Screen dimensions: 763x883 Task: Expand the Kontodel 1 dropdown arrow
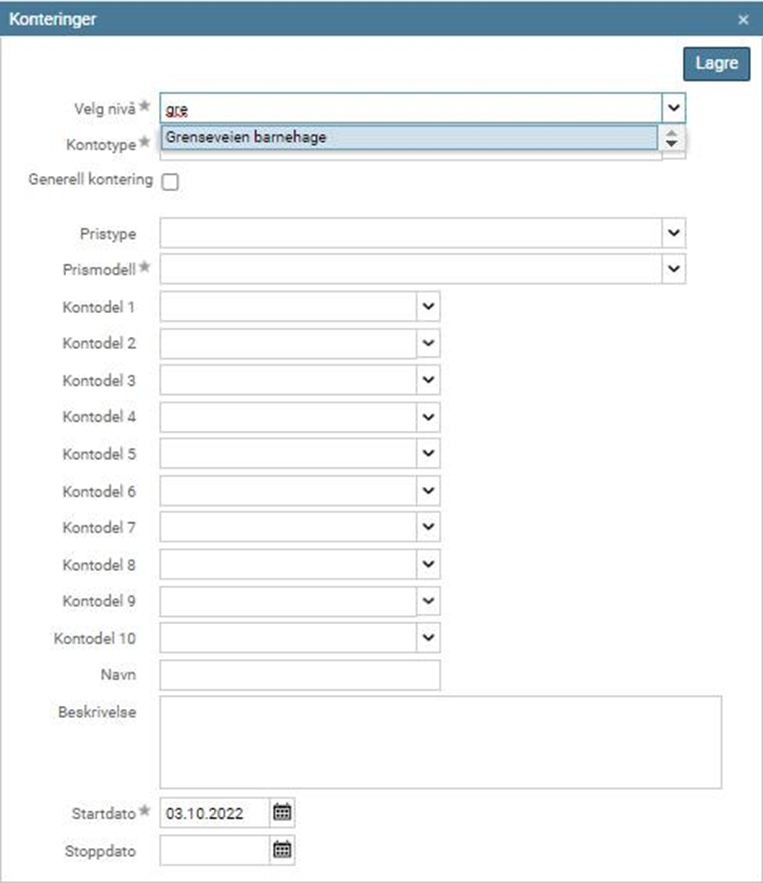coord(429,306)
